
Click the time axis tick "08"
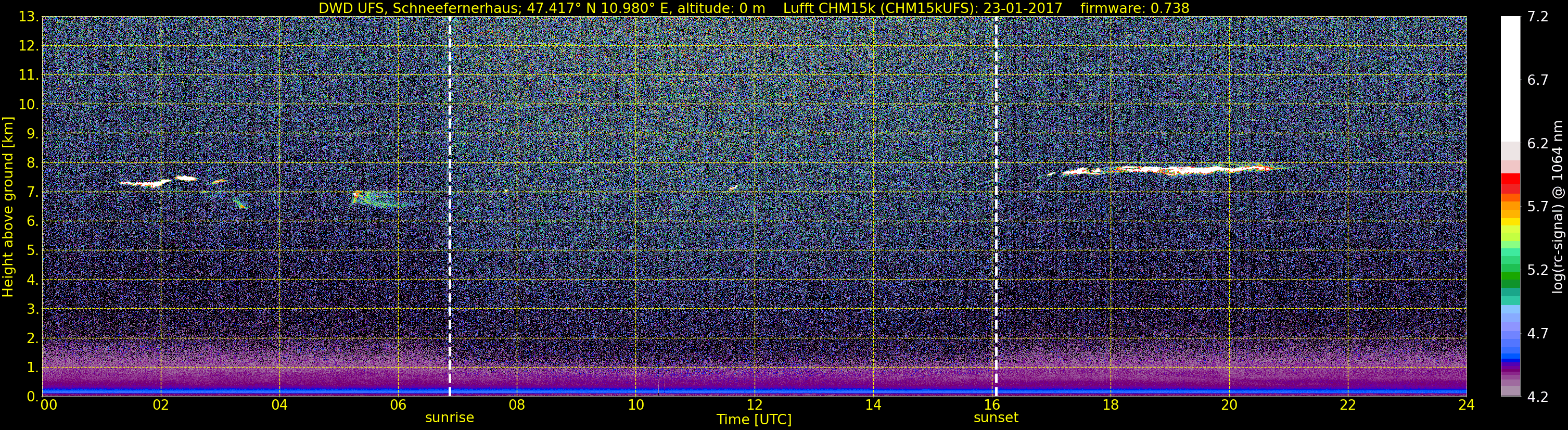[517, 406]
